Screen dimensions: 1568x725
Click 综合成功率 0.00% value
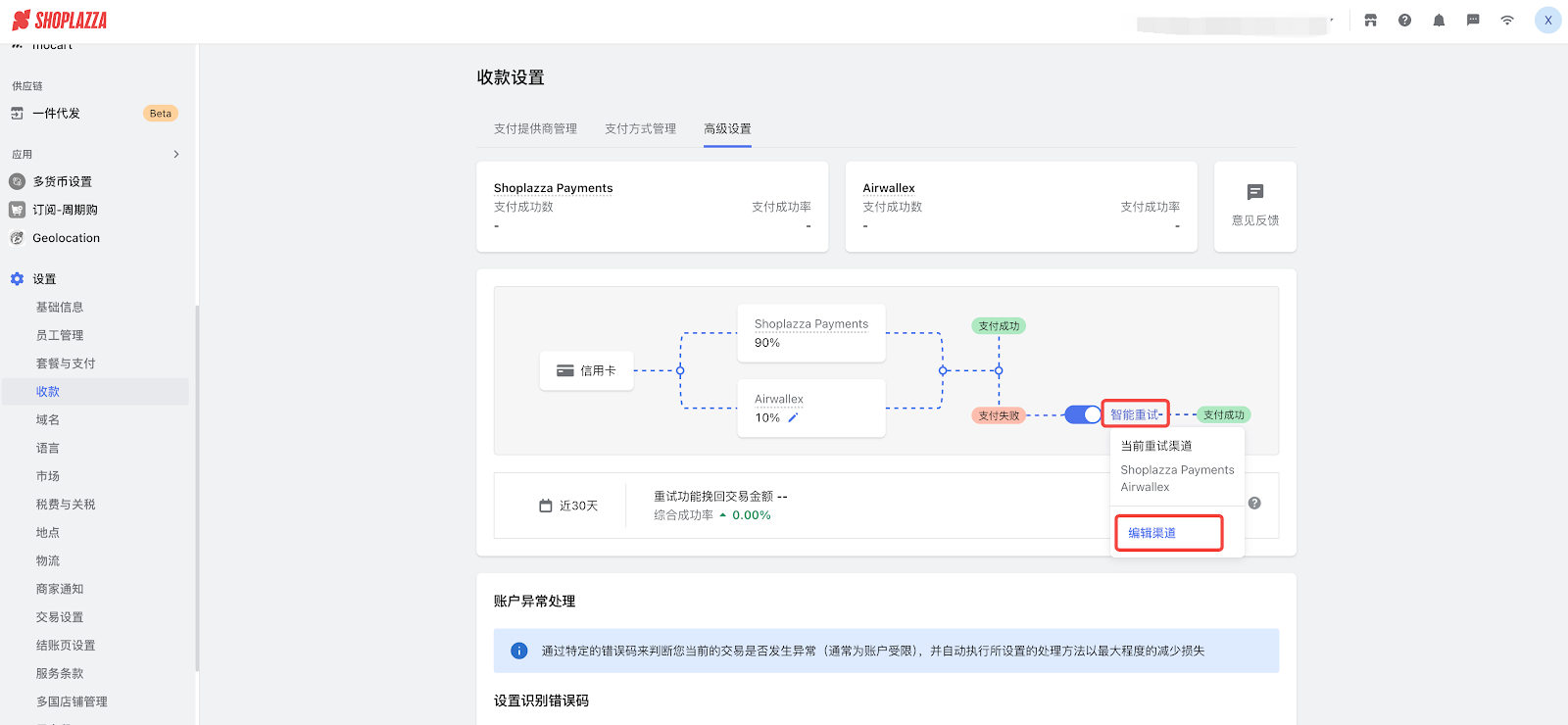[752, 515]
